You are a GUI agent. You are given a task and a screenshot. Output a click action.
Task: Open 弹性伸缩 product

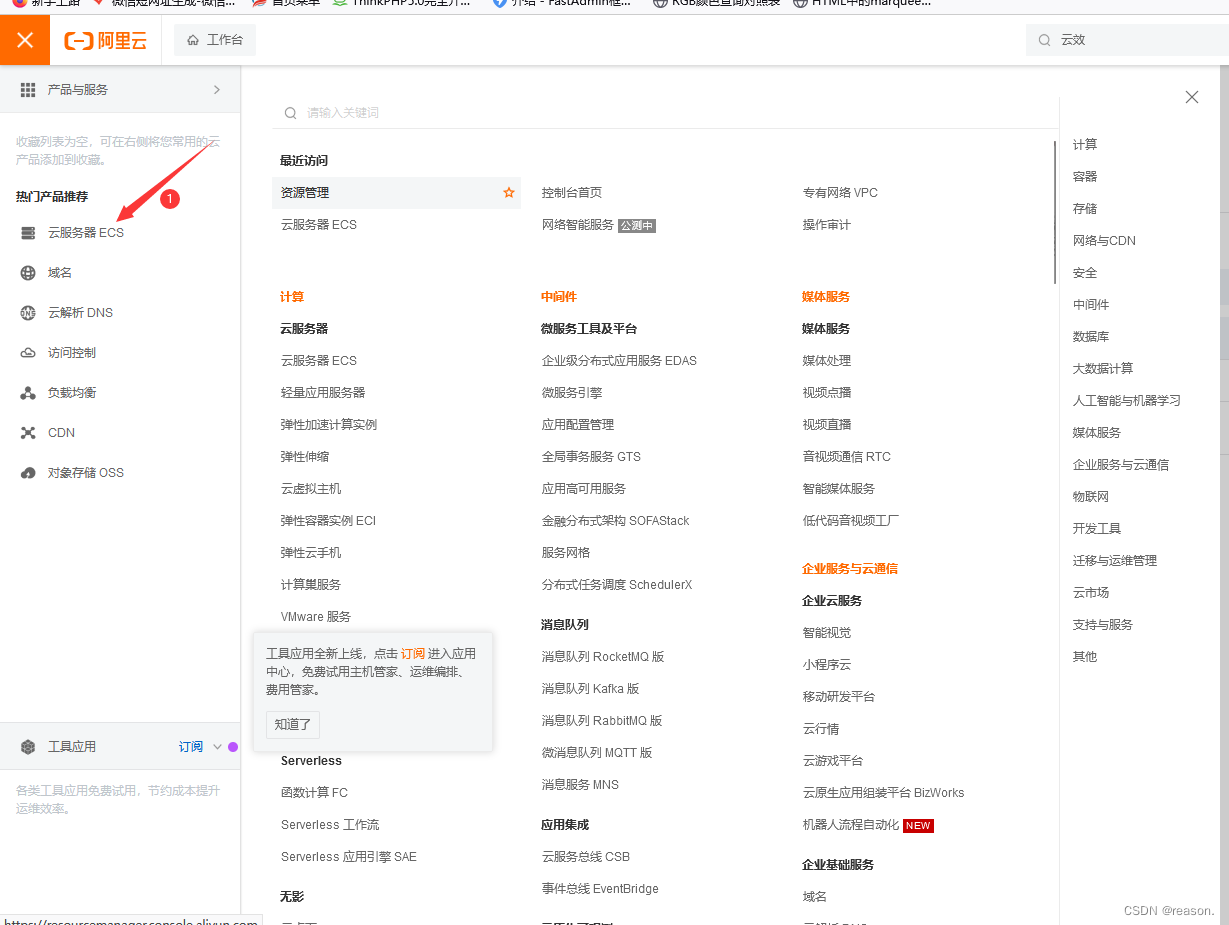point(305,457)
